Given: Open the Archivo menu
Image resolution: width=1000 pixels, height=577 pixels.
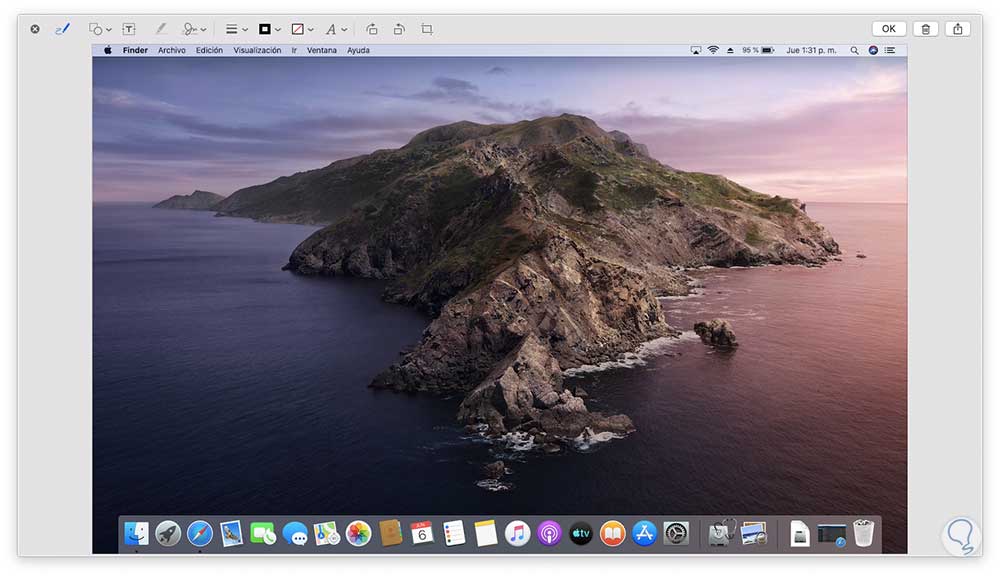Looking at the screenshot, I should (x=172, y=50).
